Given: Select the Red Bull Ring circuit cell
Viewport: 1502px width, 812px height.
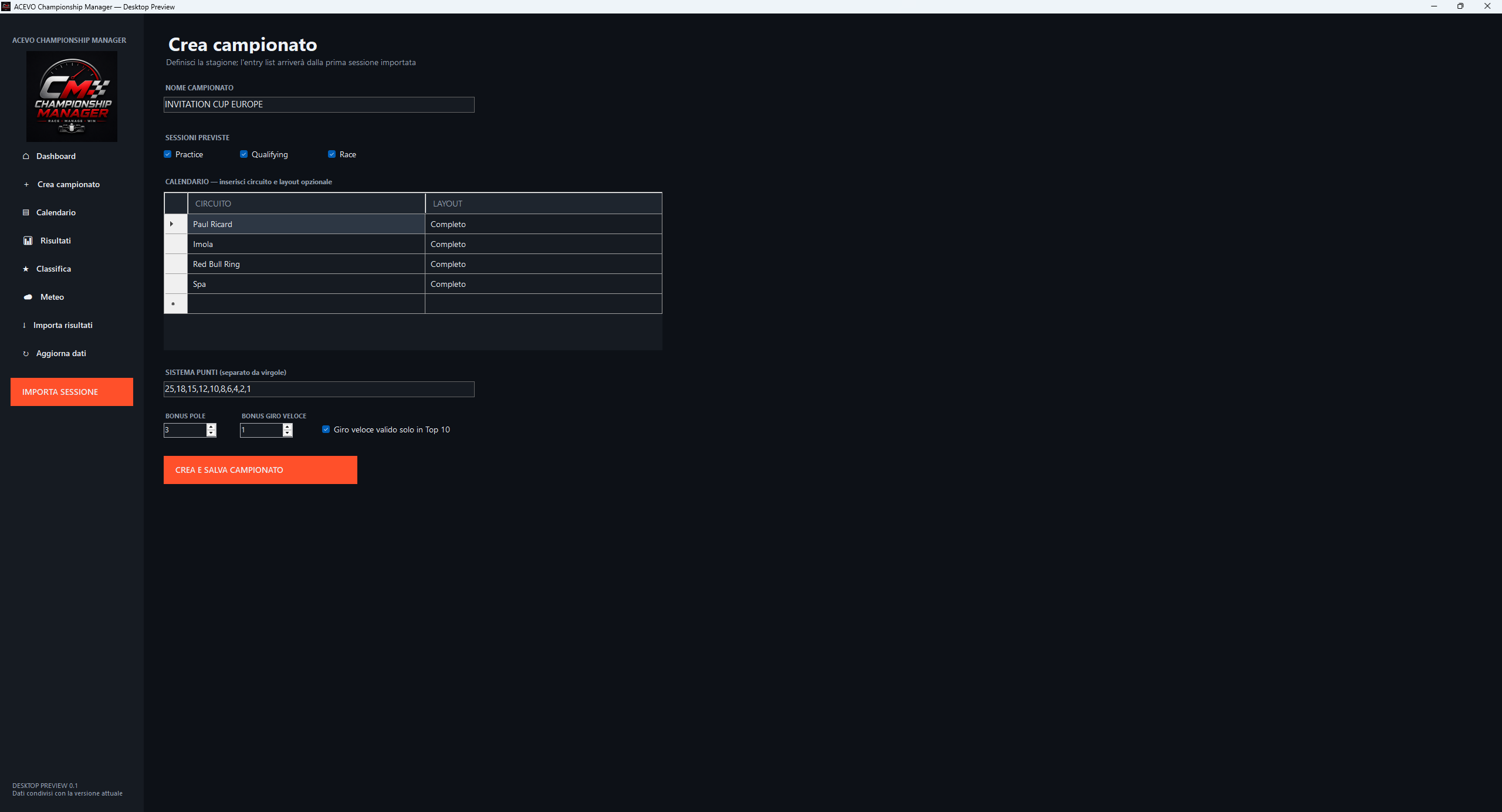Looking at the screenshot, I should tap(306, 264).
